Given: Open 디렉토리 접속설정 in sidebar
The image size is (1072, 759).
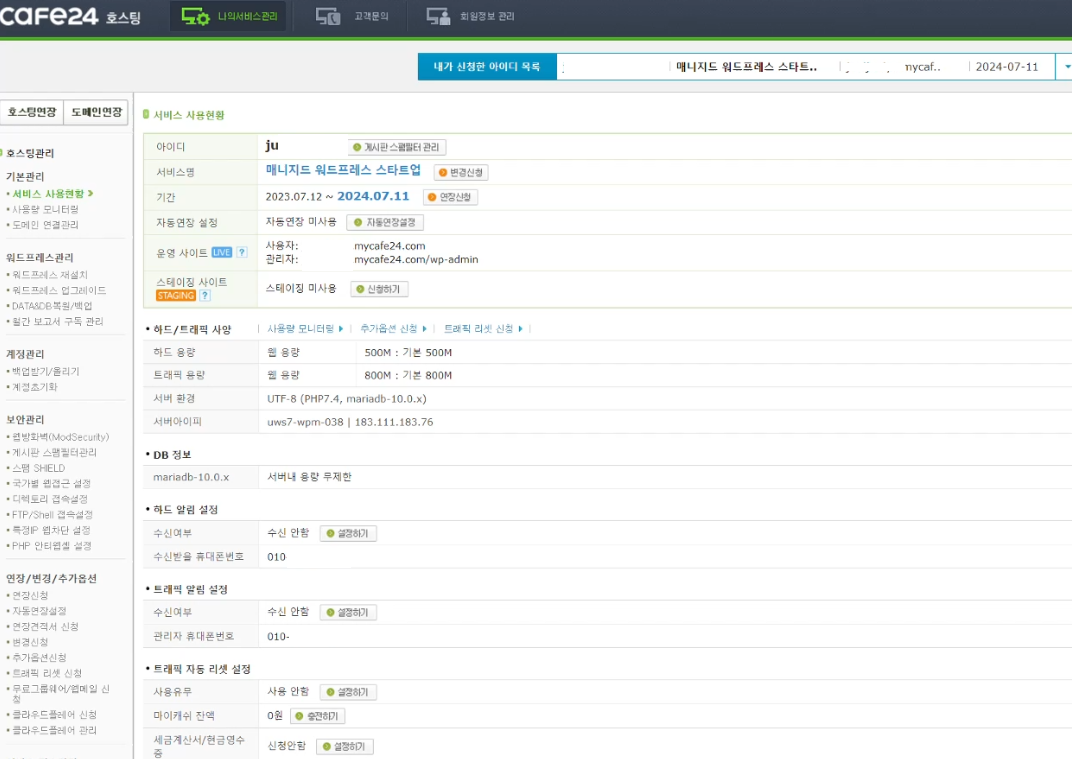Looking at the screenshot, I should pyautogui.click(x=50, y=499).
